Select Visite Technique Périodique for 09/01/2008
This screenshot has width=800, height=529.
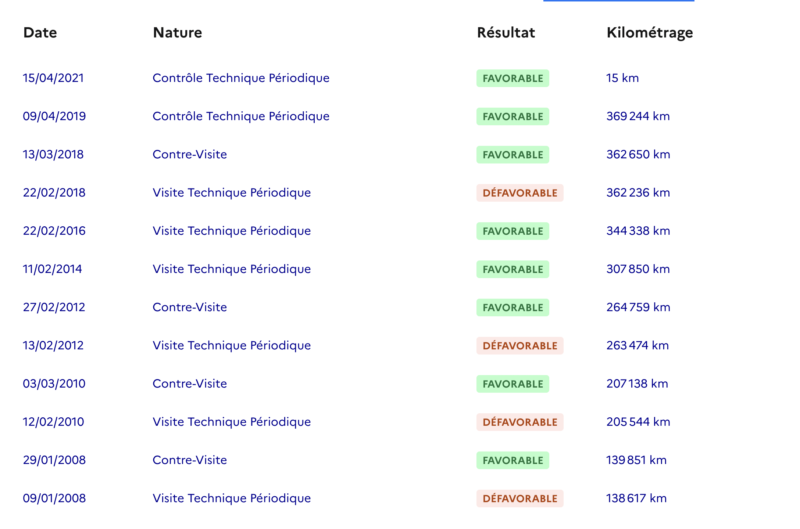pos(231,498)
